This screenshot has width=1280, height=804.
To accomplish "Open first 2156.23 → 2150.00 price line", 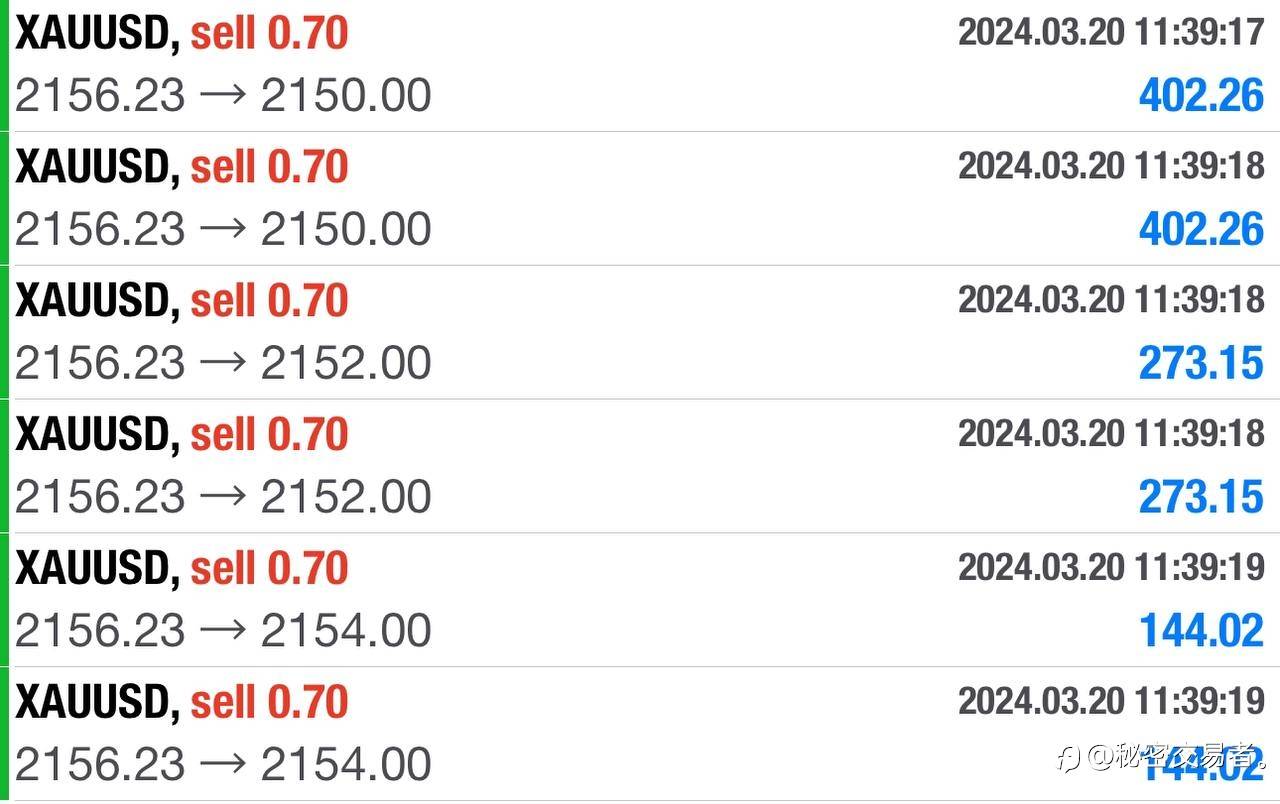I will (x=223, y=96).
